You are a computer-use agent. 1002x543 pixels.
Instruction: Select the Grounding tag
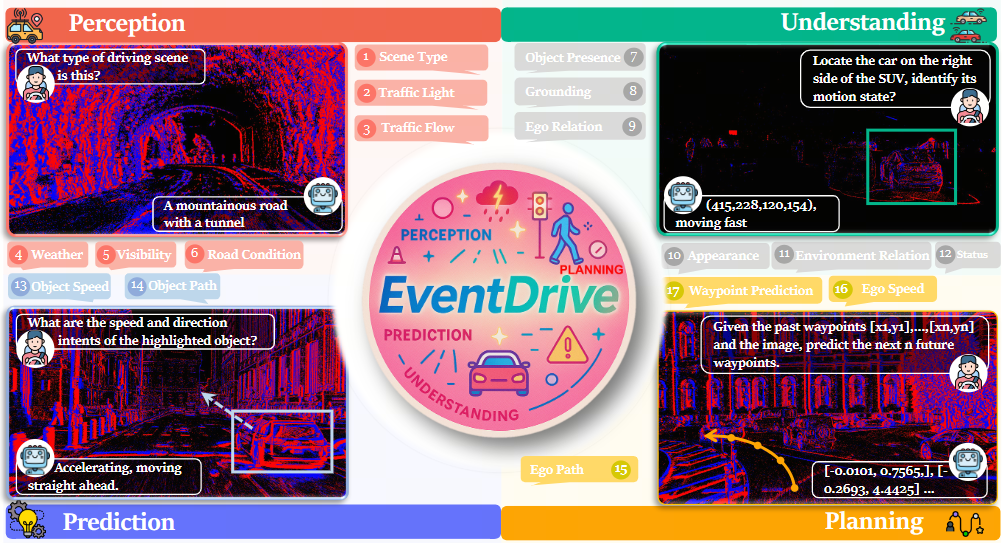(580, 91)
